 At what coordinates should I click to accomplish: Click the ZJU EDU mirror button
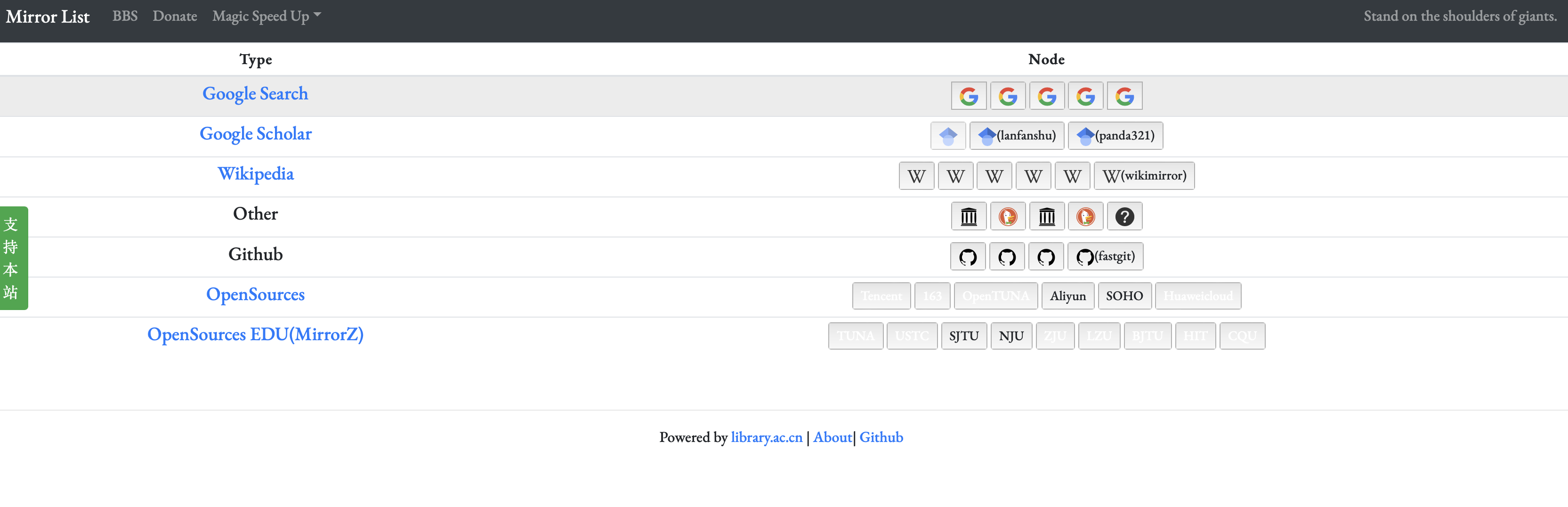point(1055,336)
